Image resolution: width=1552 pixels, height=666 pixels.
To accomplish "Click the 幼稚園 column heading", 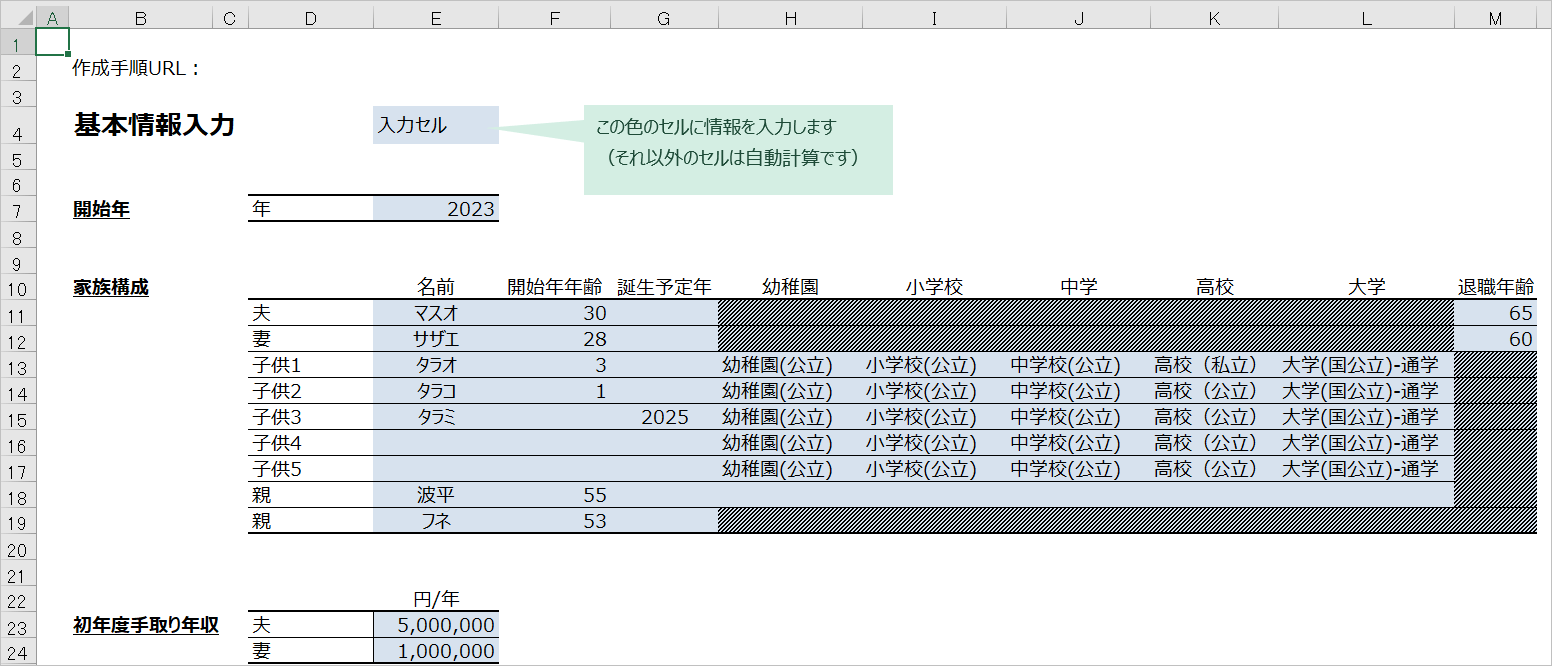I will 790,287.
